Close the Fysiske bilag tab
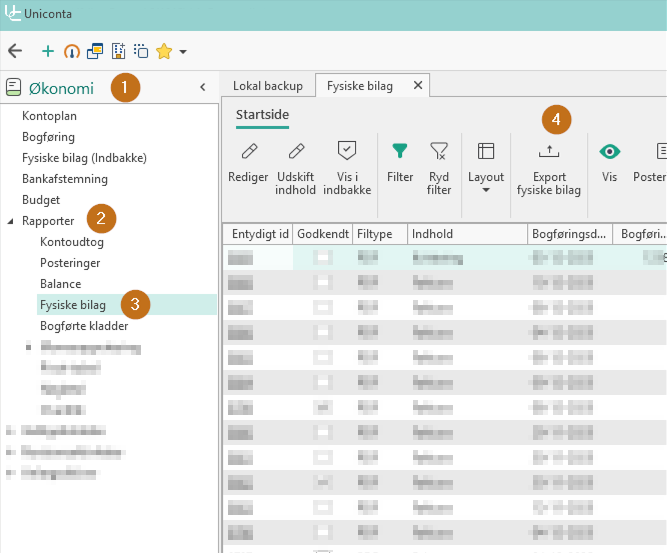The height and width of the screenshot is (553, 667). click(418, 86)
